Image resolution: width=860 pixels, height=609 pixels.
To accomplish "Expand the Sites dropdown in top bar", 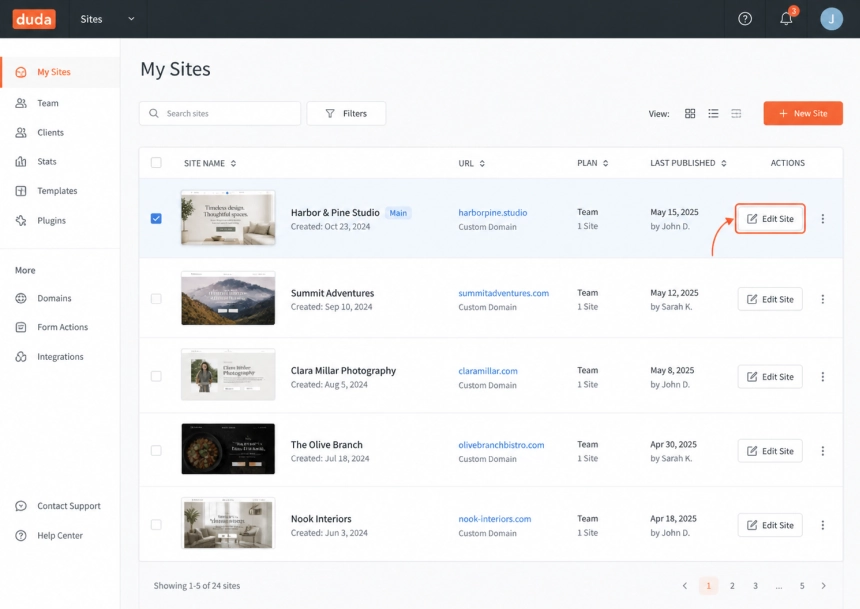I will pos(108,19).
